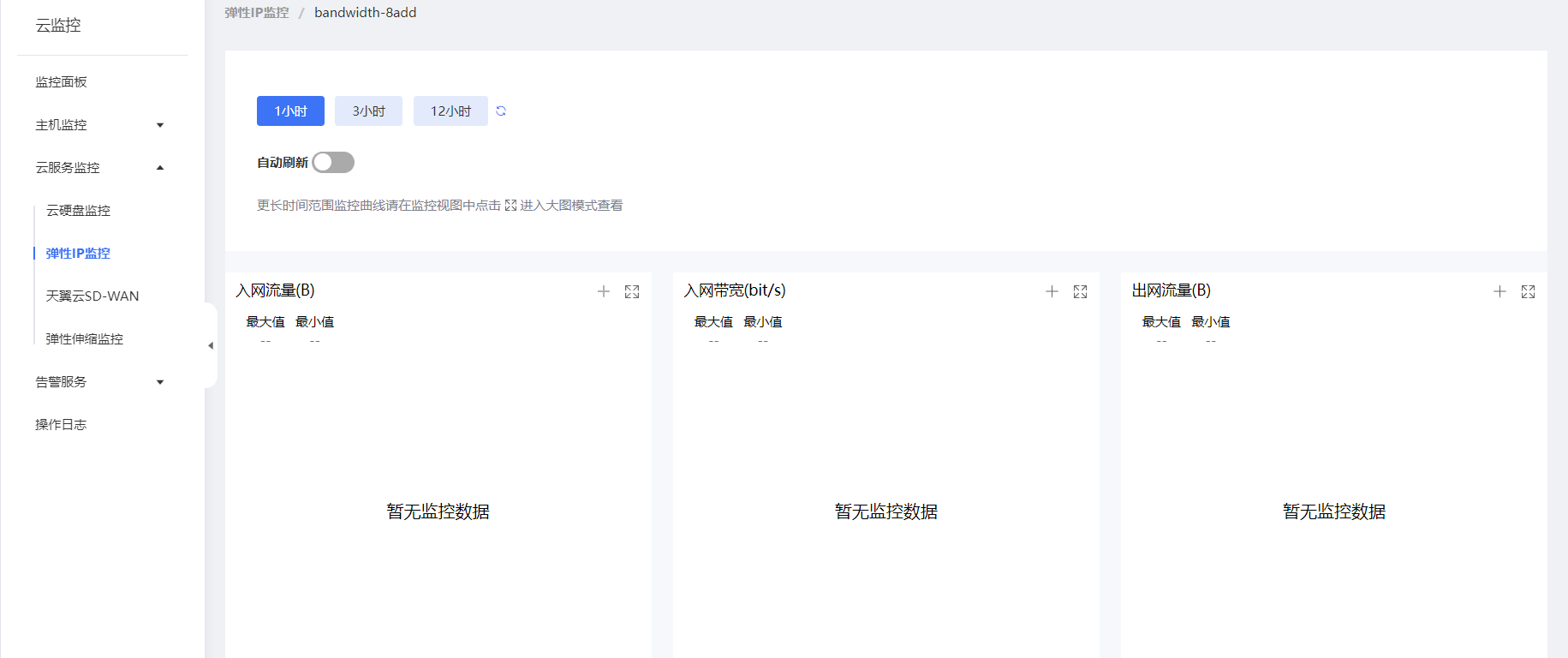This screenshot has width=1568, height=658.
Task: Open 操作日志 in the sidebar
Action: (61, 425)
